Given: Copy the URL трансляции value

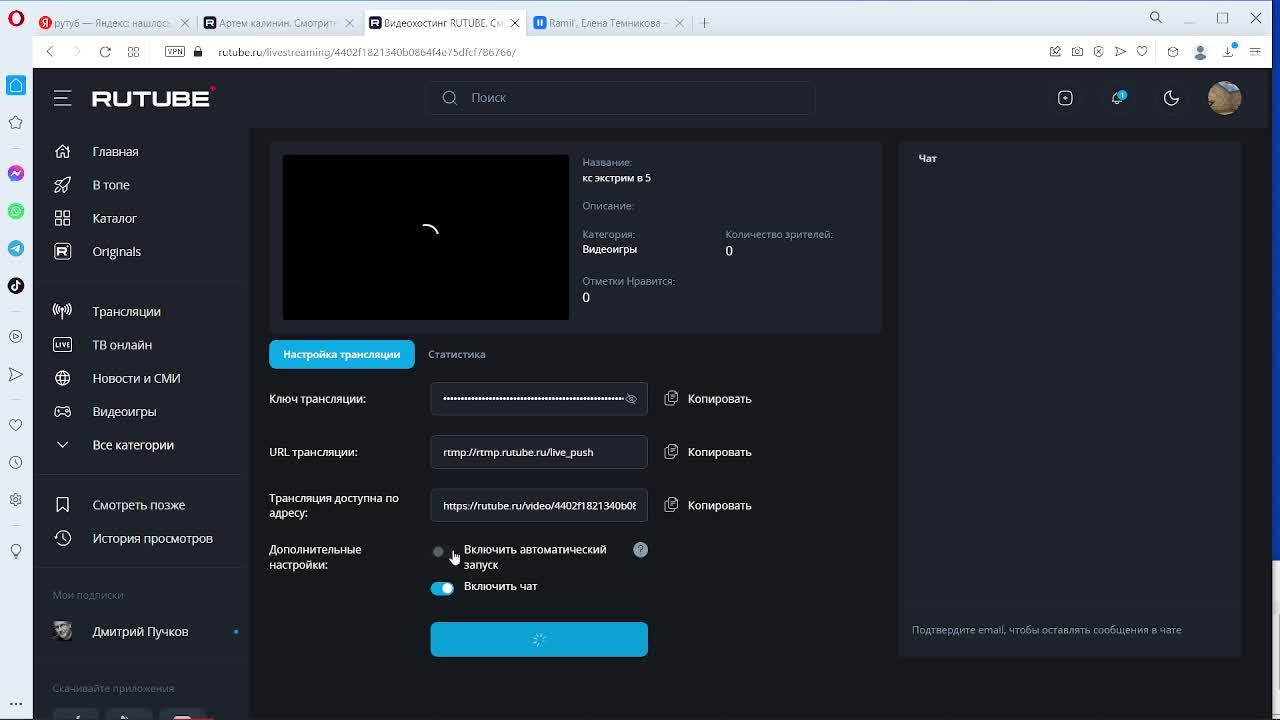Looking at the screenshot, I should (708, 452).
